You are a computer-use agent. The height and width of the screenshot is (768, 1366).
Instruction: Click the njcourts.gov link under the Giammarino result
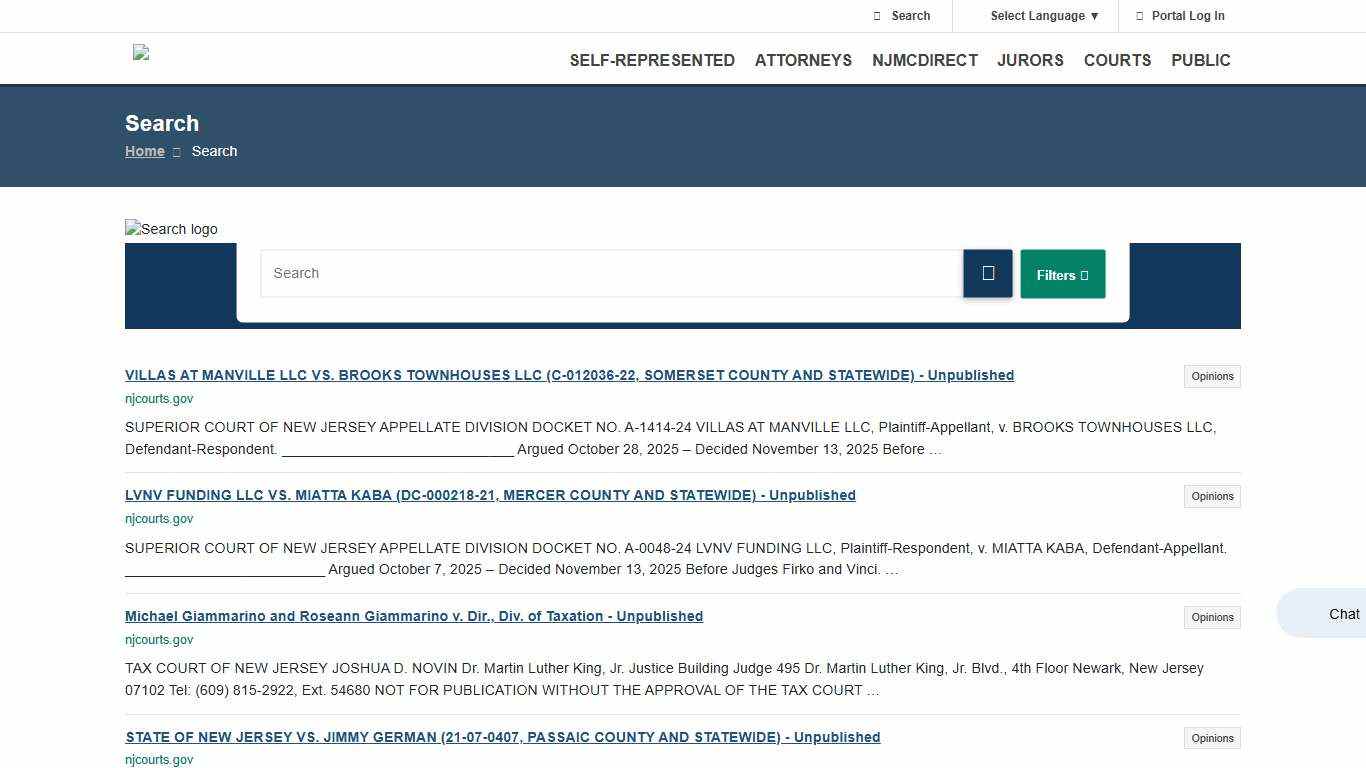point(158,639)
